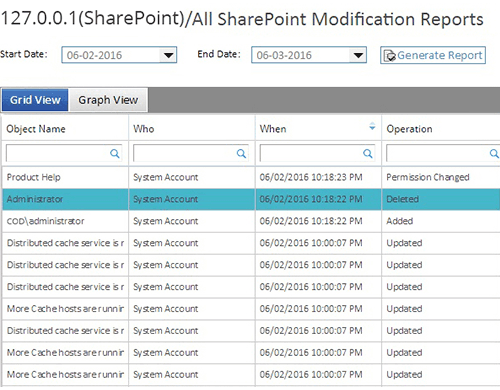The image size is (500, 390).
Task: Toggle the When column sort arrows
Action: point(372,126)
